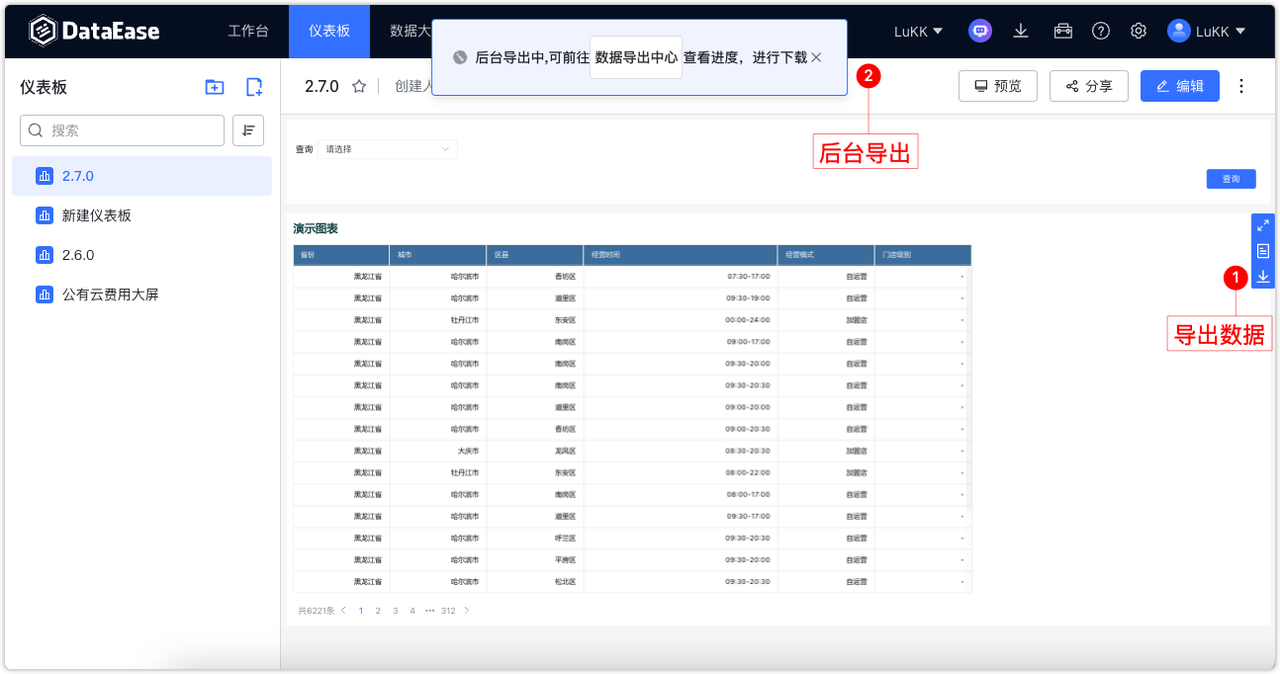This screenshot has width=1280, height=674.
Task: Click the export data download icon on chart
Action: [x=1262, y=276]
